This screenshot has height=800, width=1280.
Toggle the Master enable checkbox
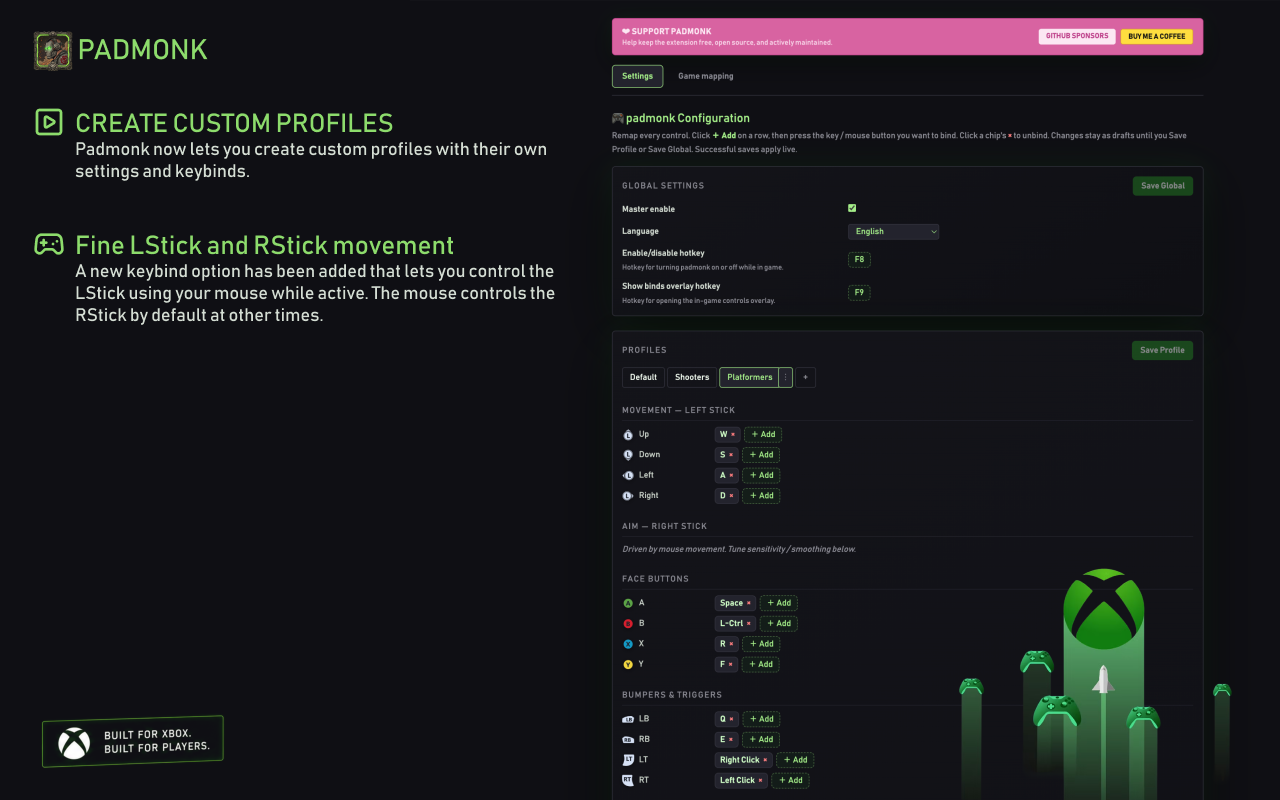852,208
